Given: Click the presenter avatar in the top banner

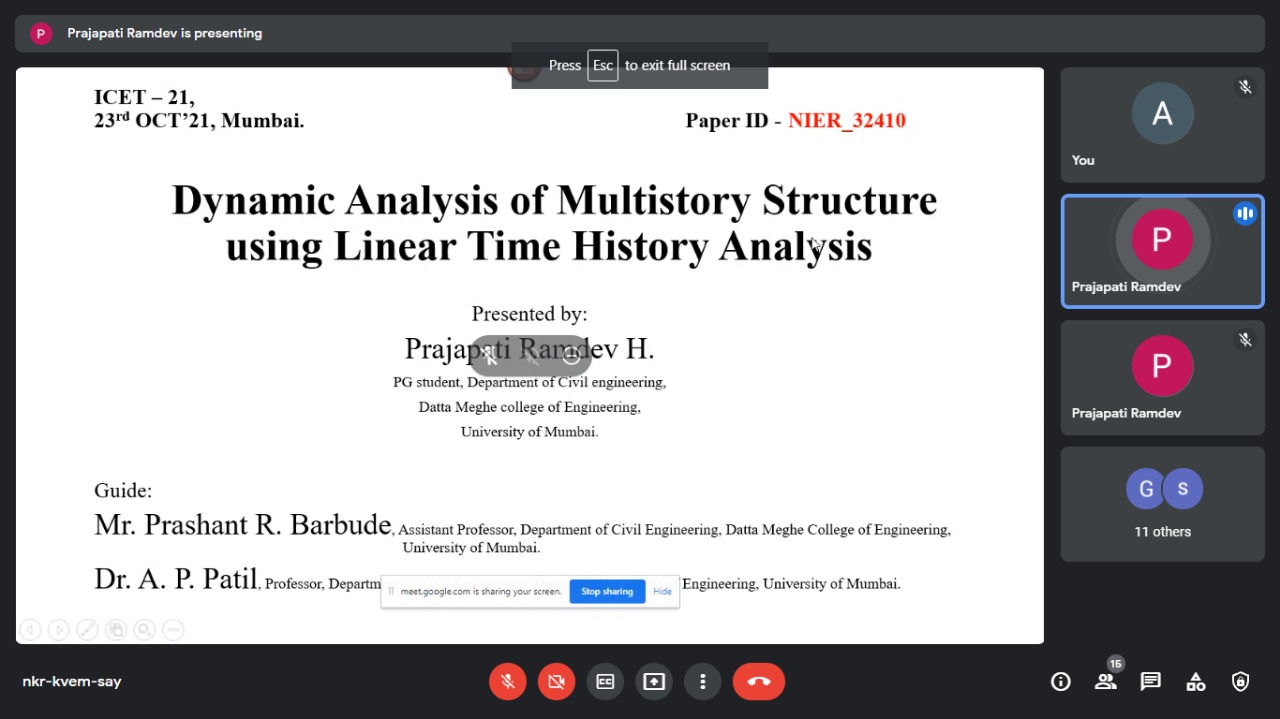Looking at the screenshot, I should 41,33.
